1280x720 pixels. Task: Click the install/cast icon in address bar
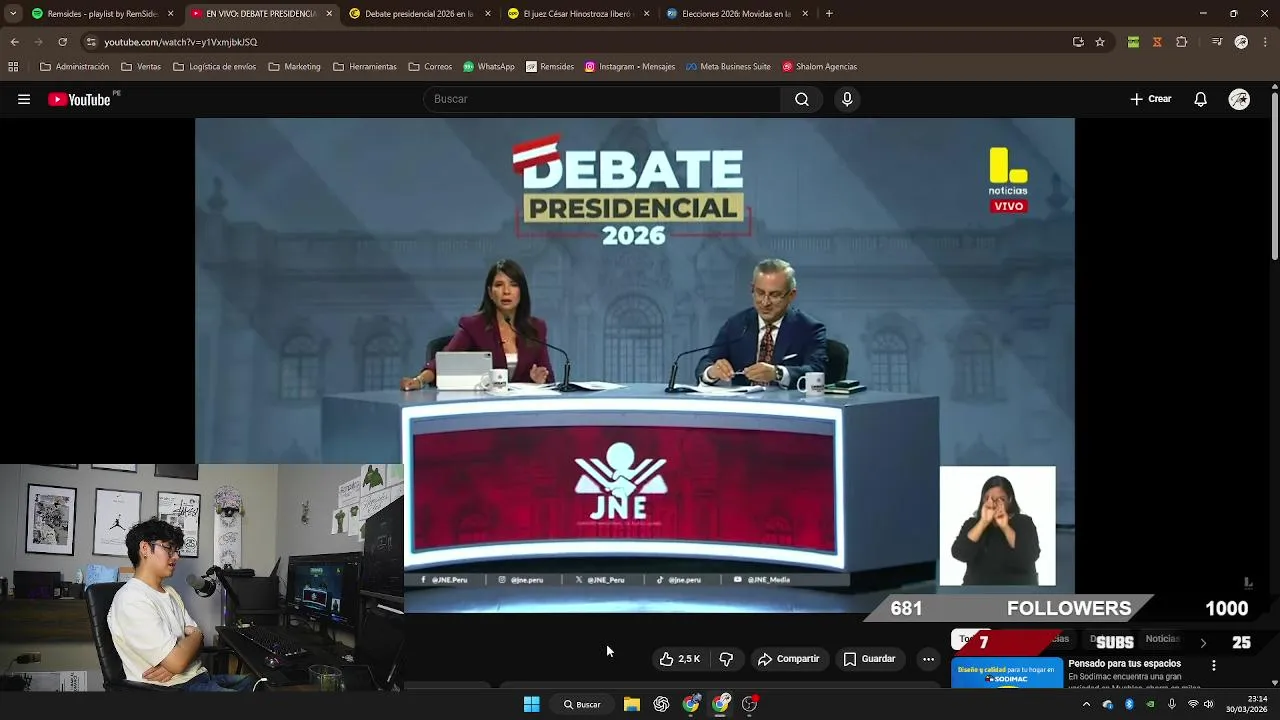[x=1078, y=42]
